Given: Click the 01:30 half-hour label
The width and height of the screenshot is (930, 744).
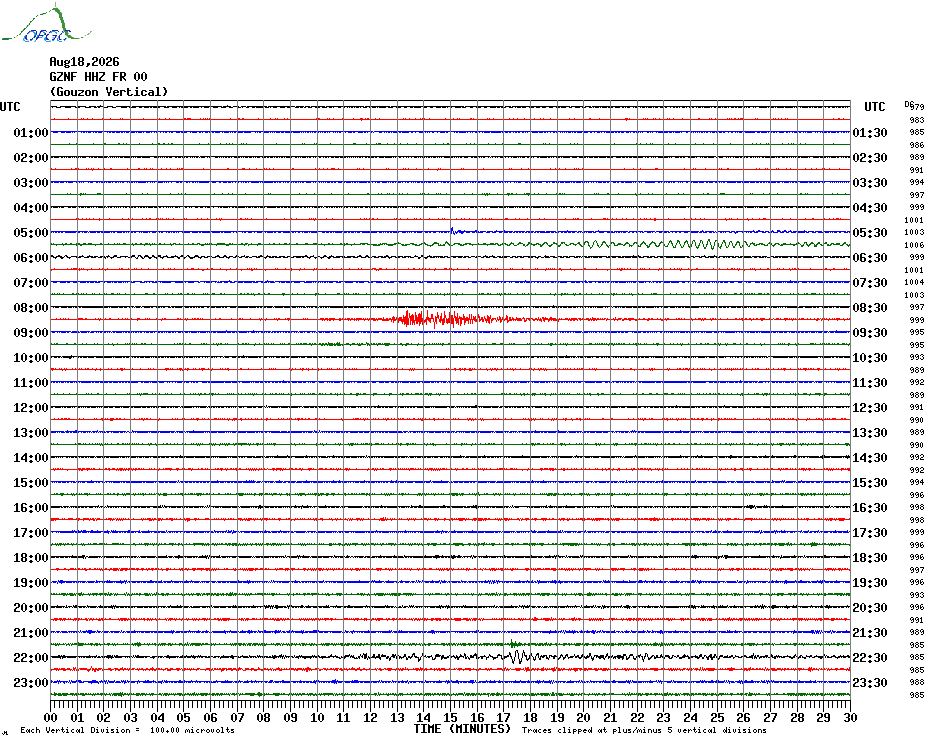Looking at the screenshot, I should [x=870, y=132].
